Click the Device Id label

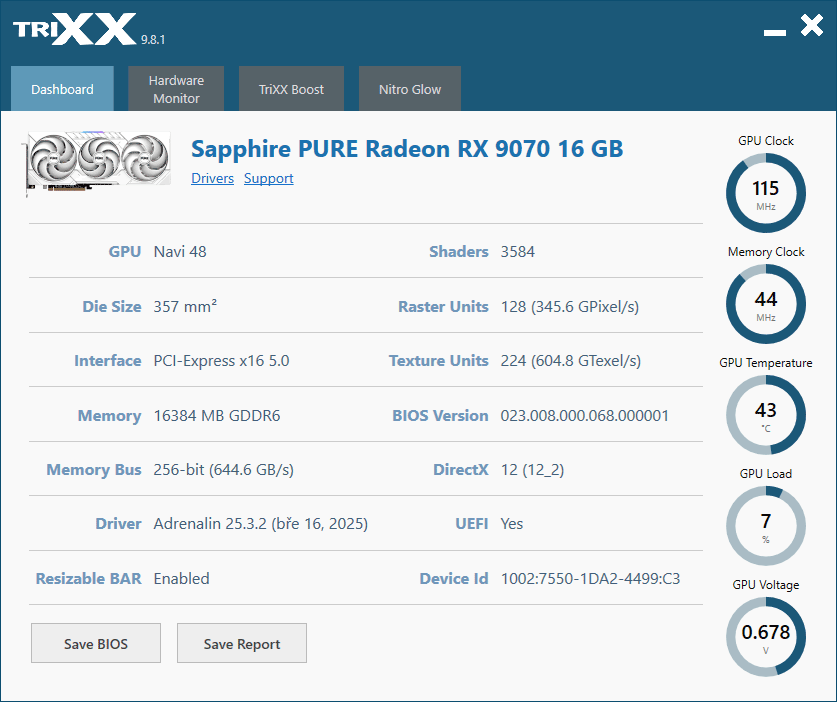click(454, 579)
